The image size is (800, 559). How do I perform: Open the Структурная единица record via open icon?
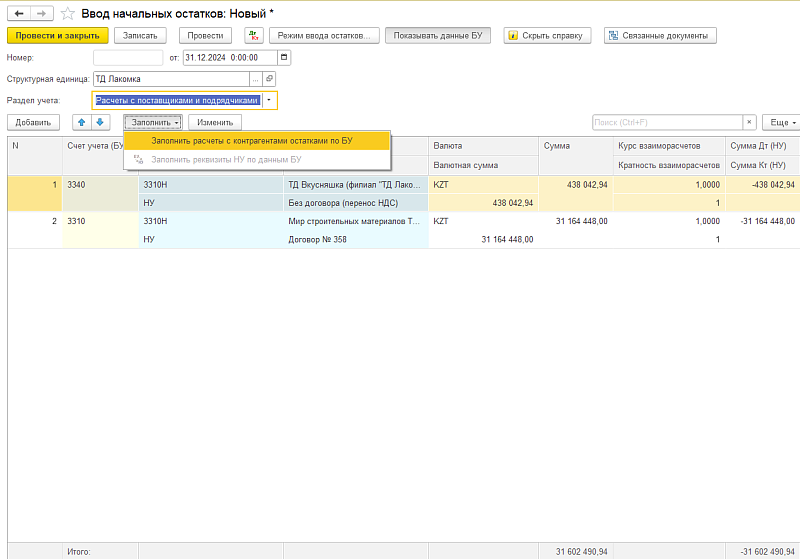pos(269,78)
